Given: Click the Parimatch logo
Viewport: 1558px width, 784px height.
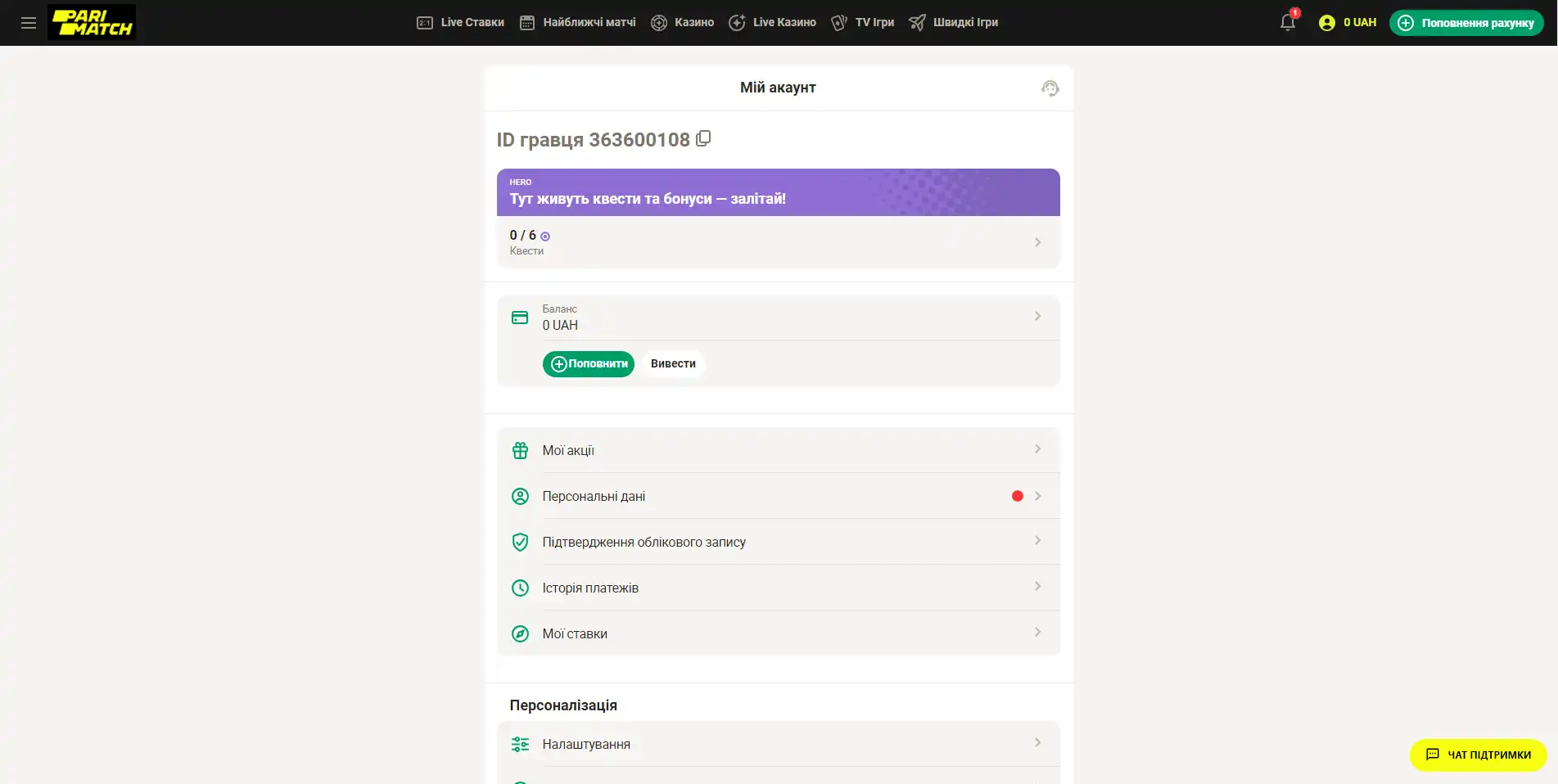Looking at the screenshot, I should click(92, 23).
